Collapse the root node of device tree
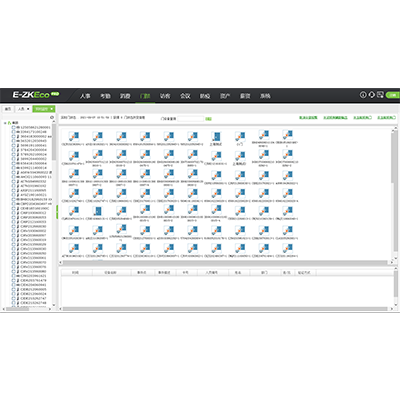The image size is (400, 400). coord(5,123)
